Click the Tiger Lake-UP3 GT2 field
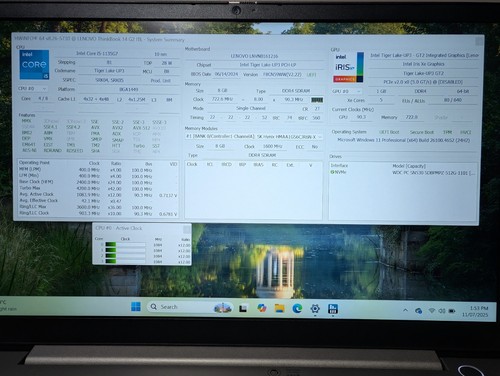500x376 pixels. coord(423,73)
